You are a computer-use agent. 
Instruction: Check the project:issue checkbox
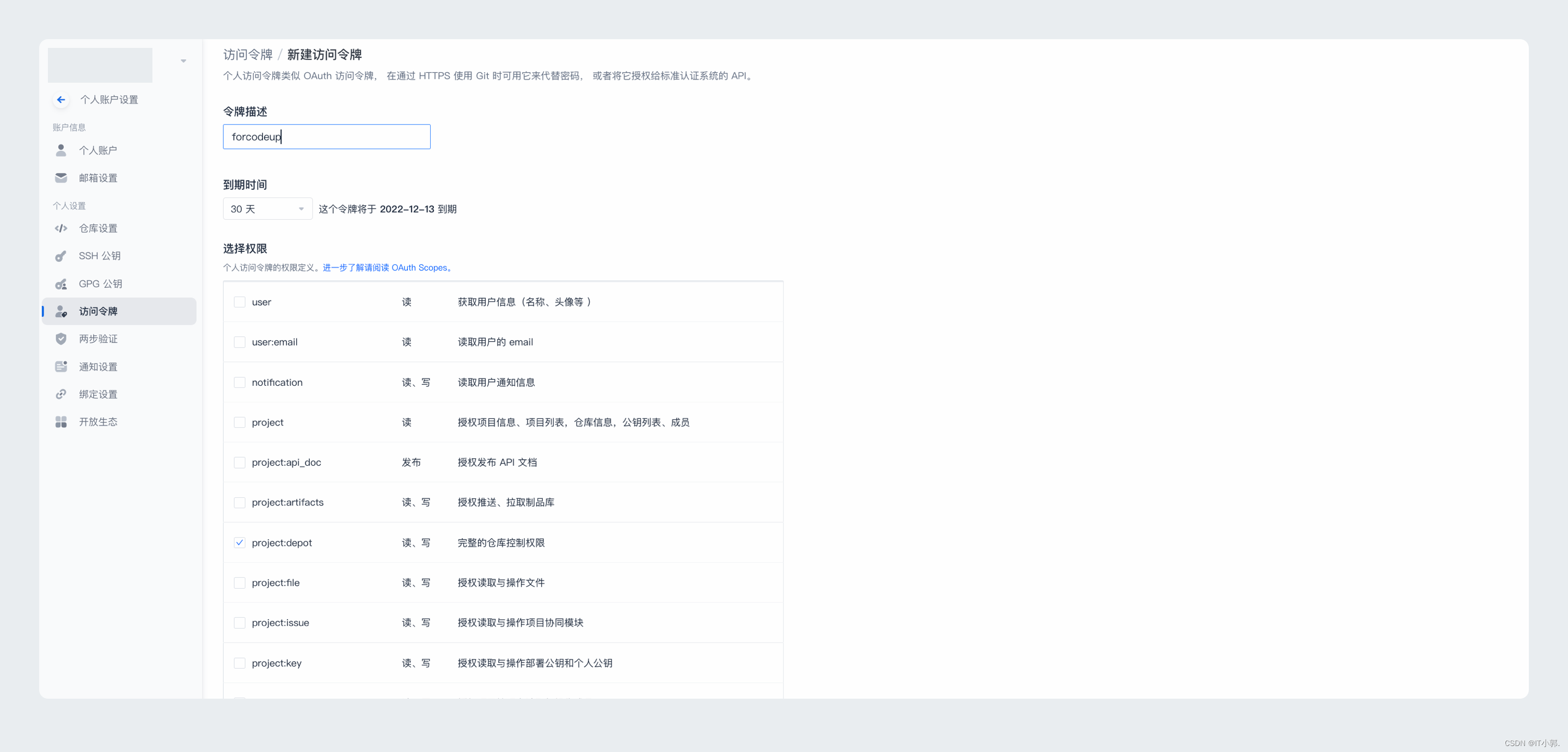[x=240, y=623]
